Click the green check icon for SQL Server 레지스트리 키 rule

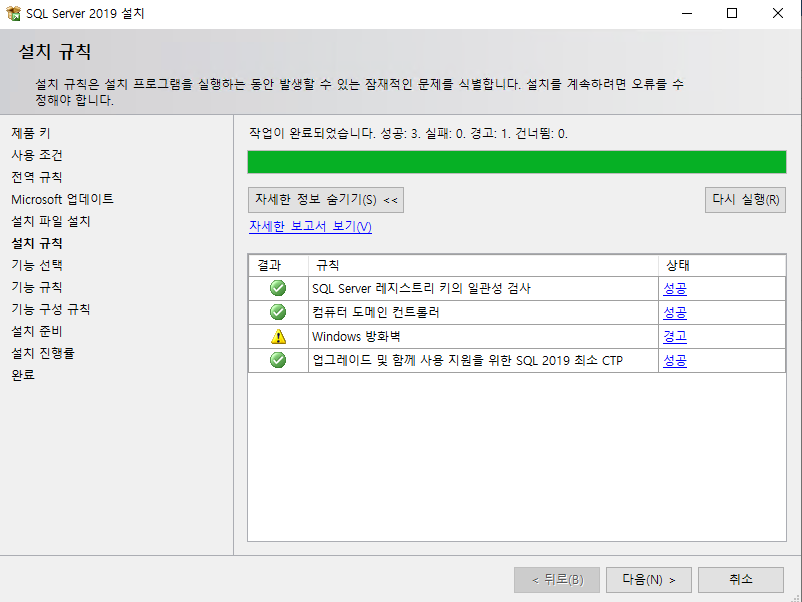[x=278, y=288]
